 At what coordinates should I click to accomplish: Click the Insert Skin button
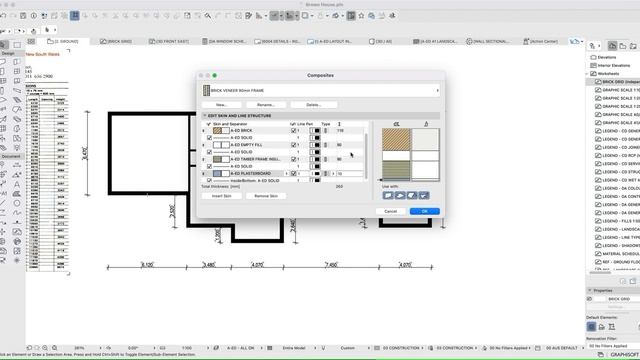pyautogui.click(x=222, y=196)
